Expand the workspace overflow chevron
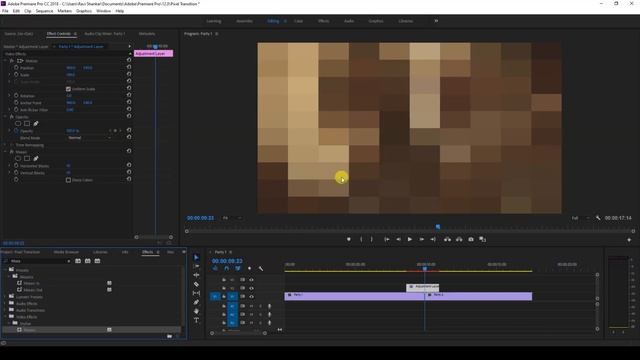Image resolution: width=640 pixels, height=360 pixels. 436,21
